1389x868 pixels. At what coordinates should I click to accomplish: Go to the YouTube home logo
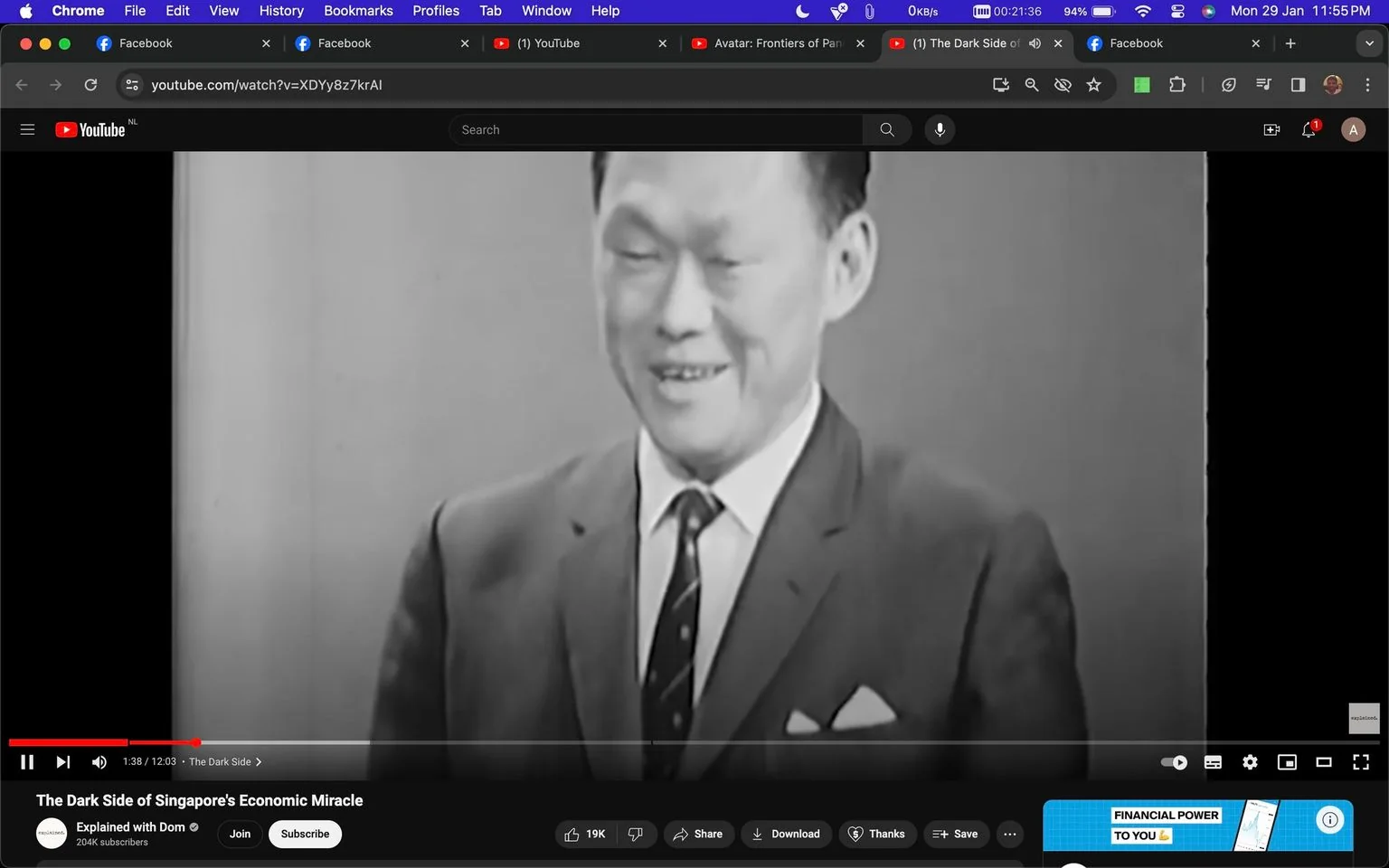click(90, 129)
